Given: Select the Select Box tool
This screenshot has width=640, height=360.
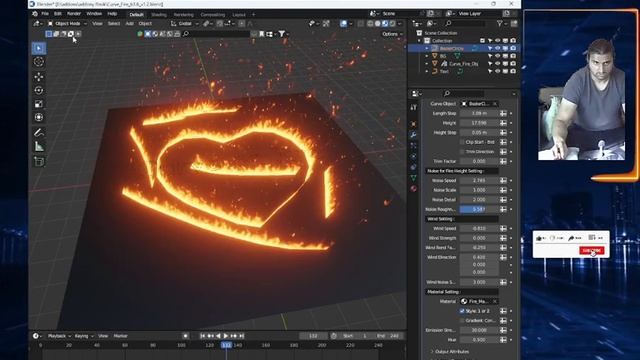Looking at the screenshot, I should pyautogui.click(x=39, y=48).
